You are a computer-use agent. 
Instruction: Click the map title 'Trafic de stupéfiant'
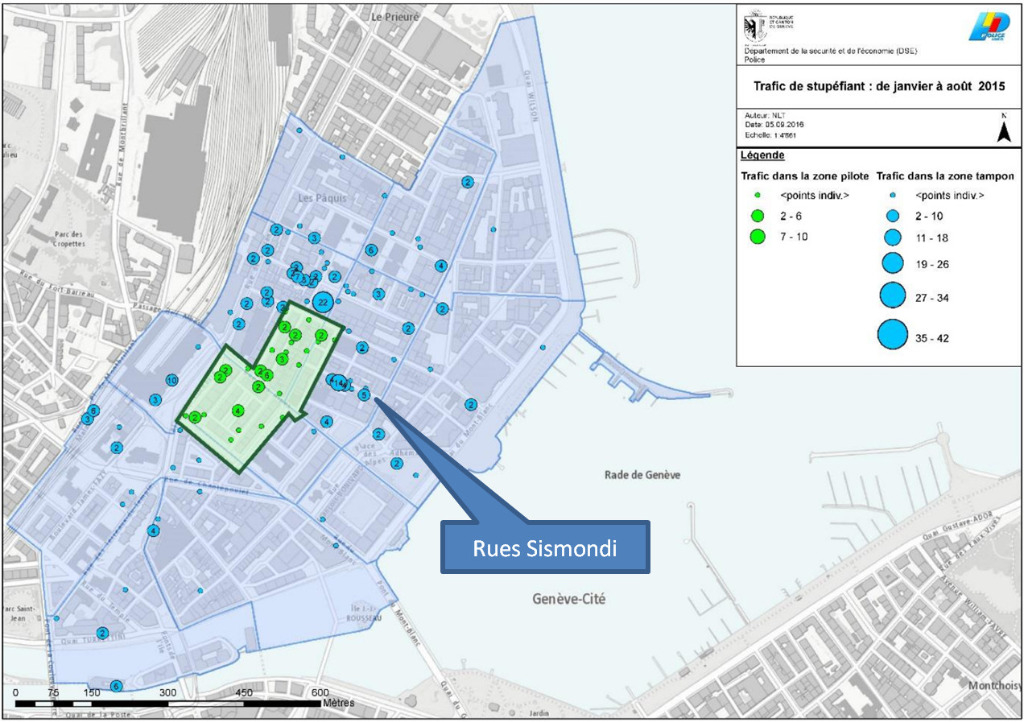point(879,86)
